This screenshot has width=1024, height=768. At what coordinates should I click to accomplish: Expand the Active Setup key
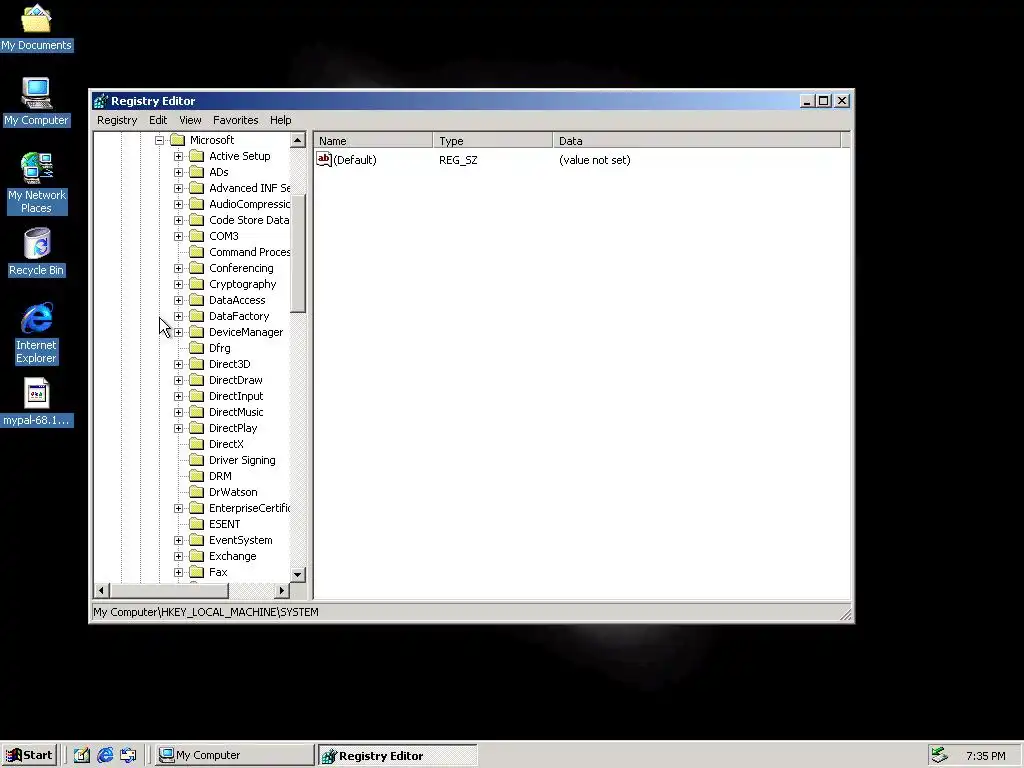pyautogui.click(x=178, y=156)
